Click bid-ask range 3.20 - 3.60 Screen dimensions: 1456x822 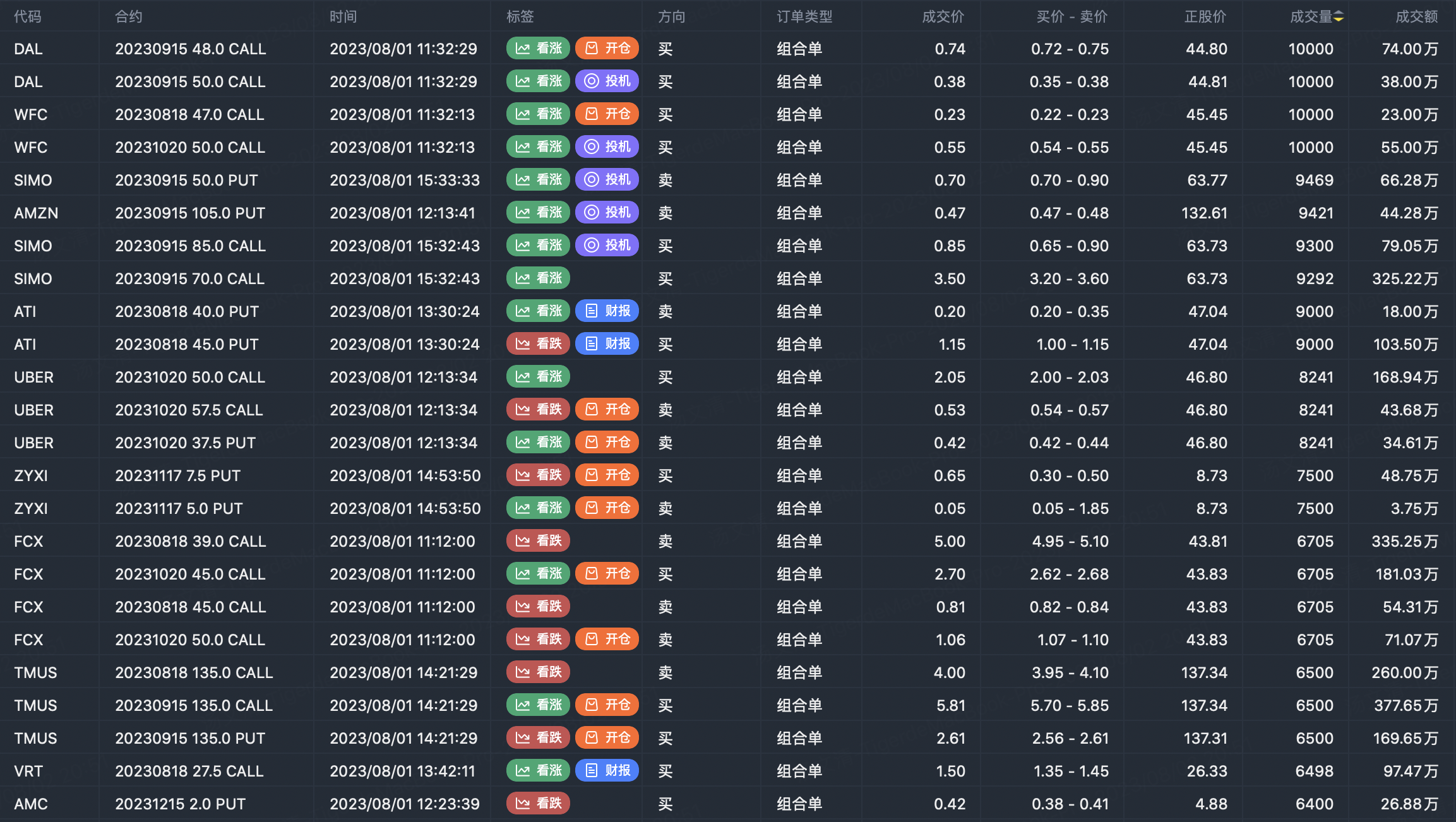[x=1069, y=278]
